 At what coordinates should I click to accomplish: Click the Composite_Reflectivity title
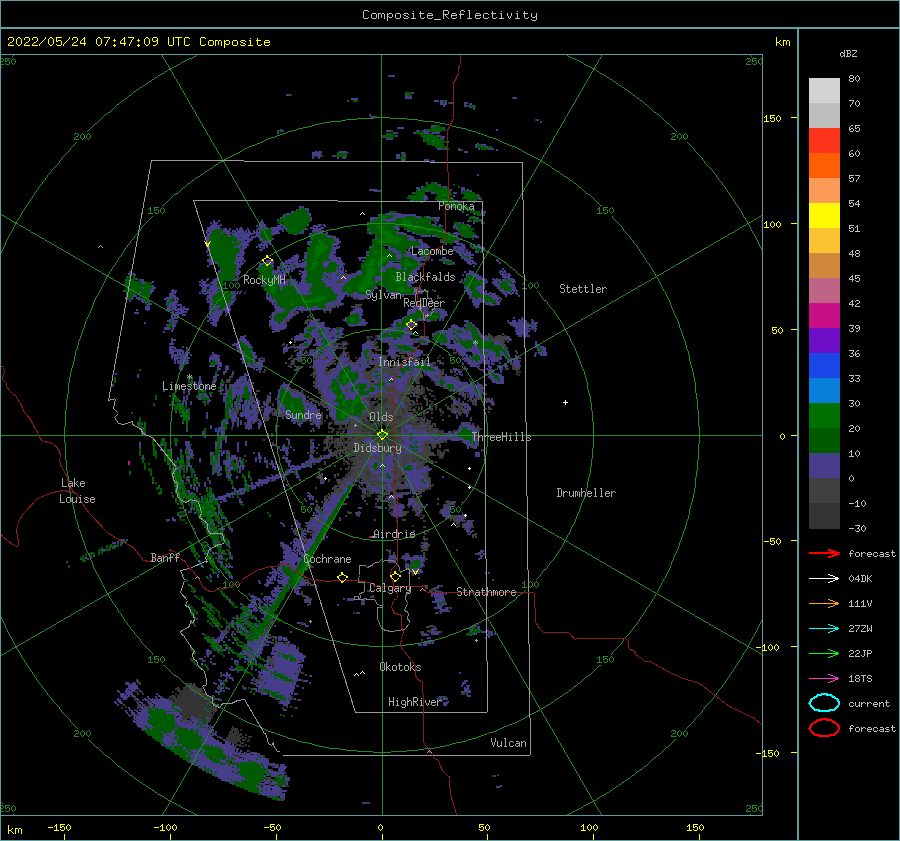click(449, 15)
